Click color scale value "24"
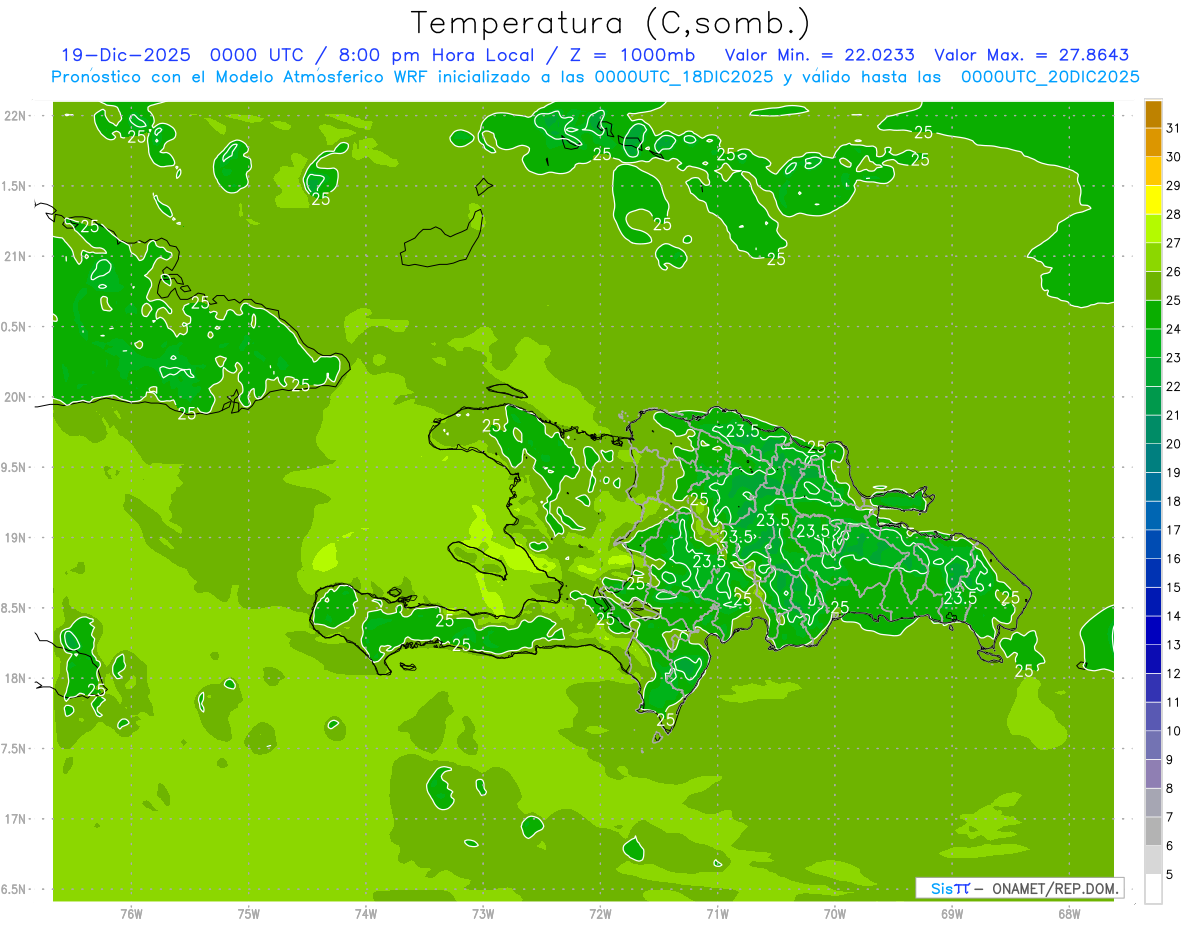Image resolution: width=1200 pixels, height=927 pixels. tap(1174, 329)
